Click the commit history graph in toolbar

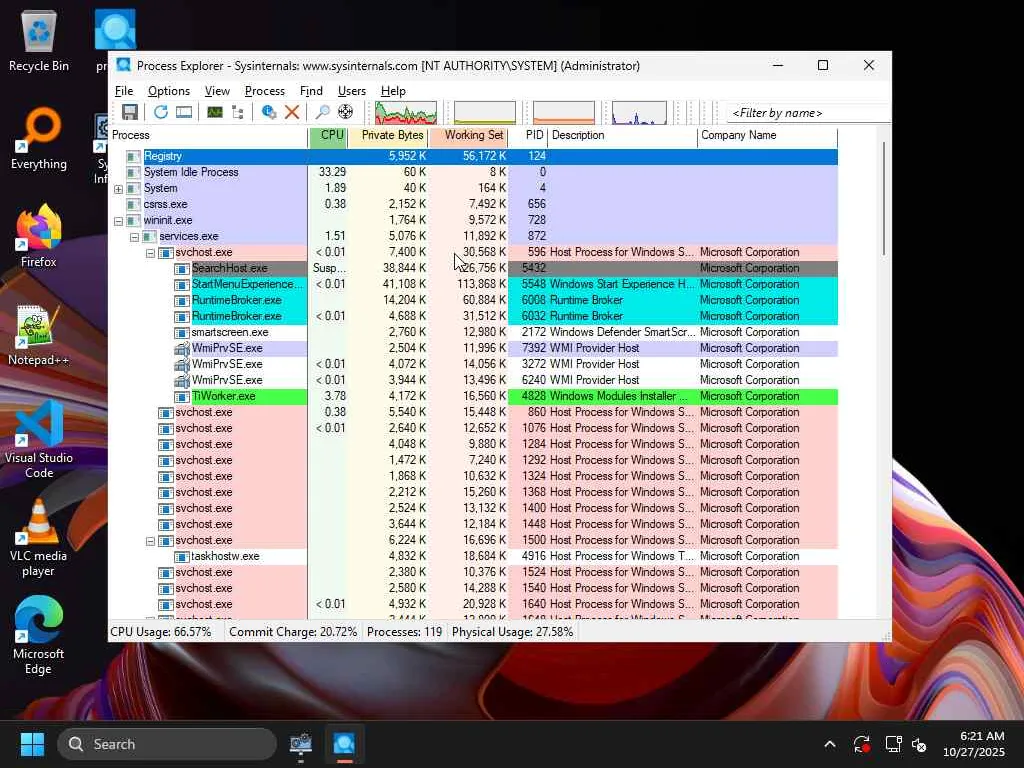tap(485, 112)
